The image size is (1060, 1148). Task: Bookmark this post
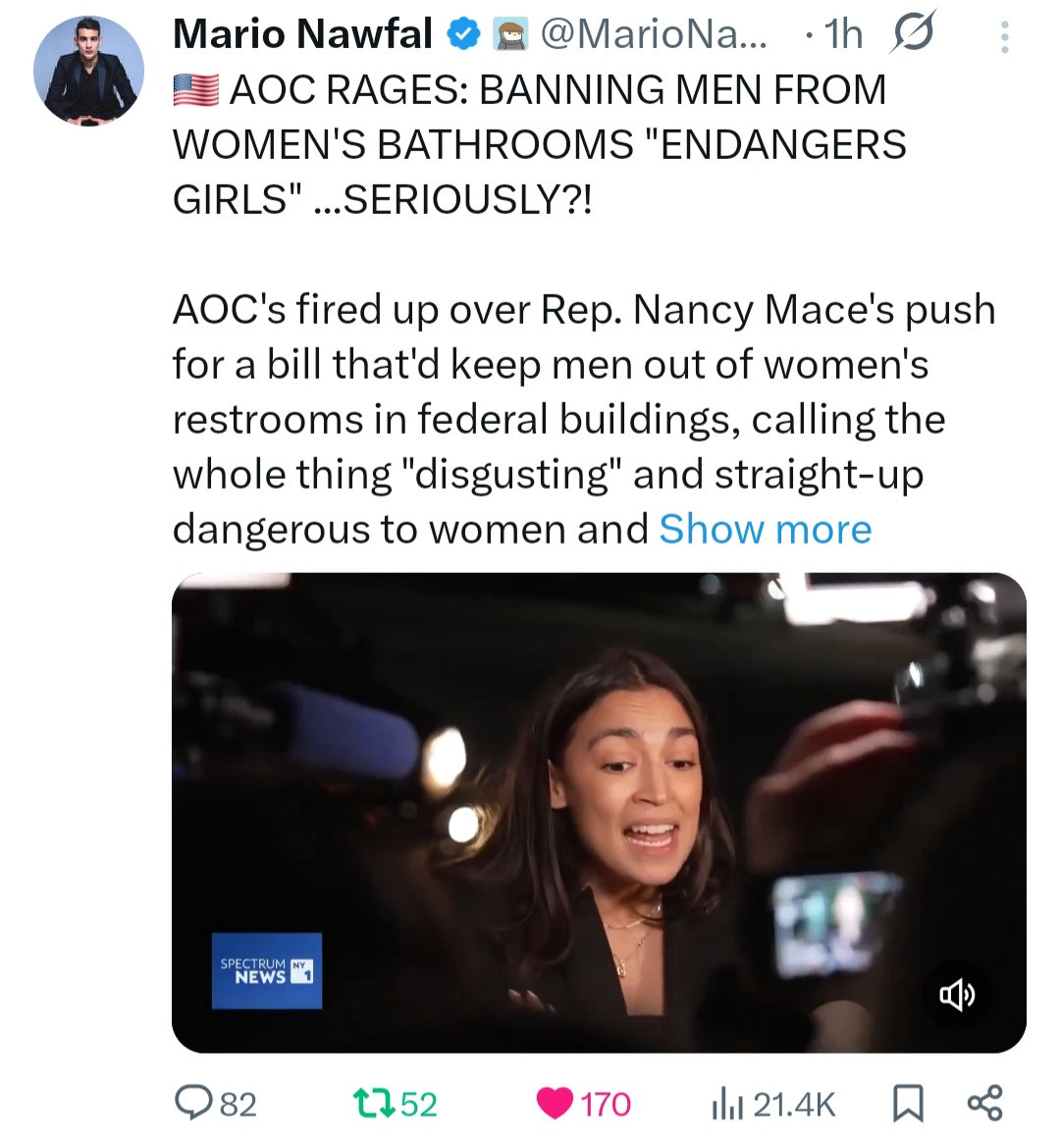908,1104
